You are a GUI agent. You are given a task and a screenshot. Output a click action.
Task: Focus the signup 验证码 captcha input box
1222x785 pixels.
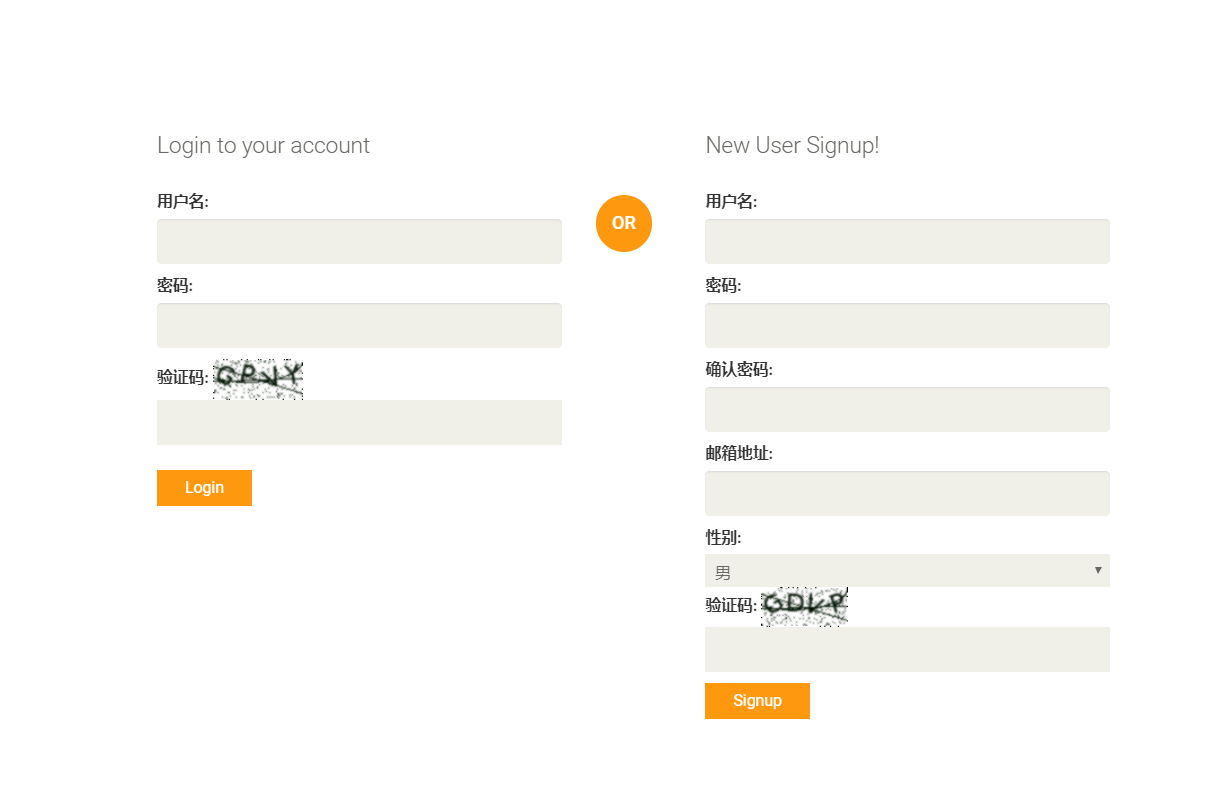pyautogui.click(x=907, y=649)
